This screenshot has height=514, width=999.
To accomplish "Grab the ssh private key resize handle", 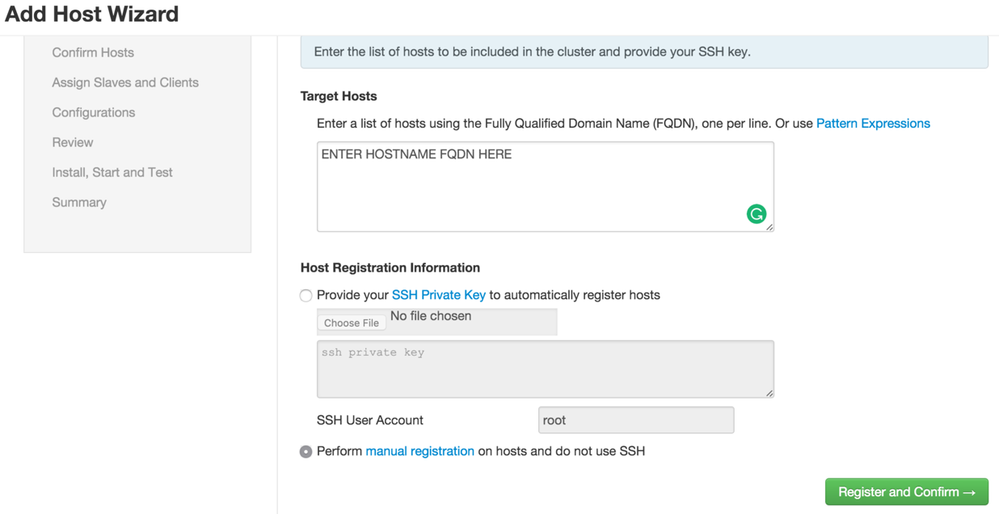I will pos(769,393).
